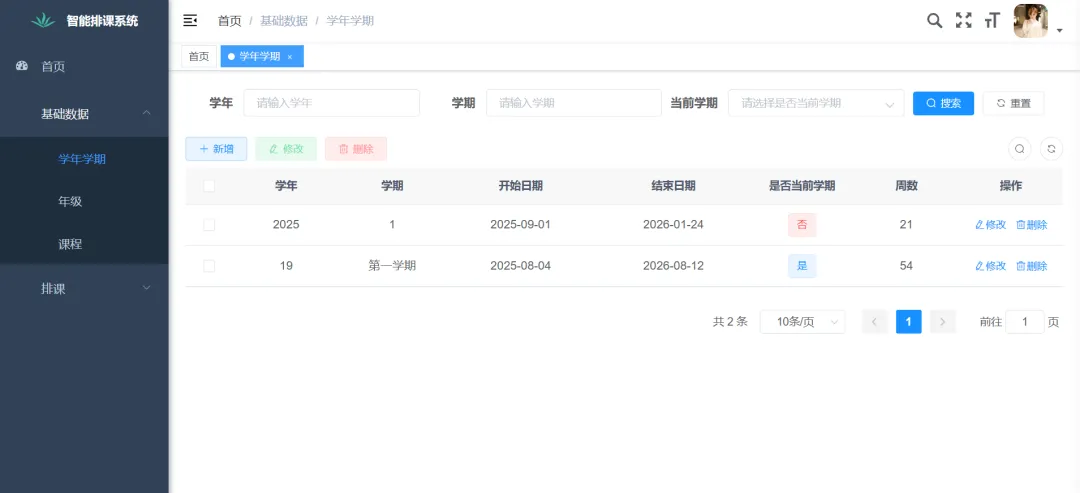Open the font size setting icon
This screenshot has width=1080, height=493.
(x=992, y=20)
